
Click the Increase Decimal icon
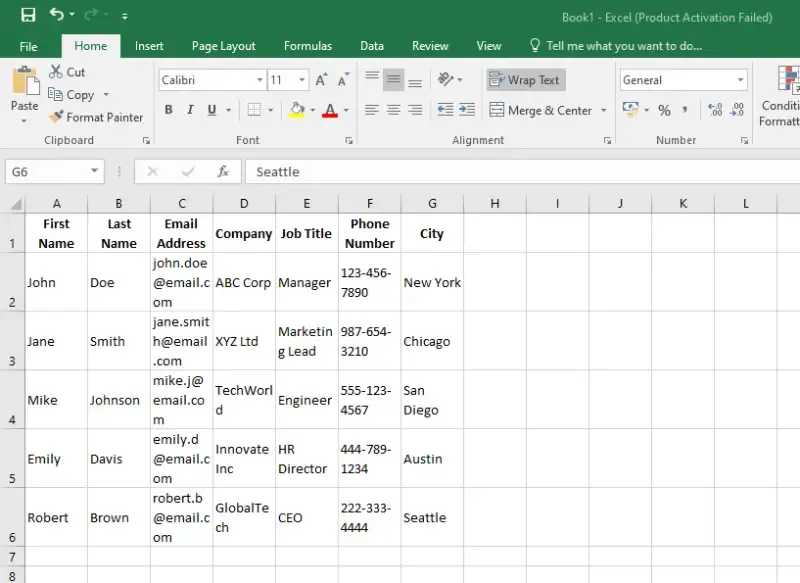715,110
